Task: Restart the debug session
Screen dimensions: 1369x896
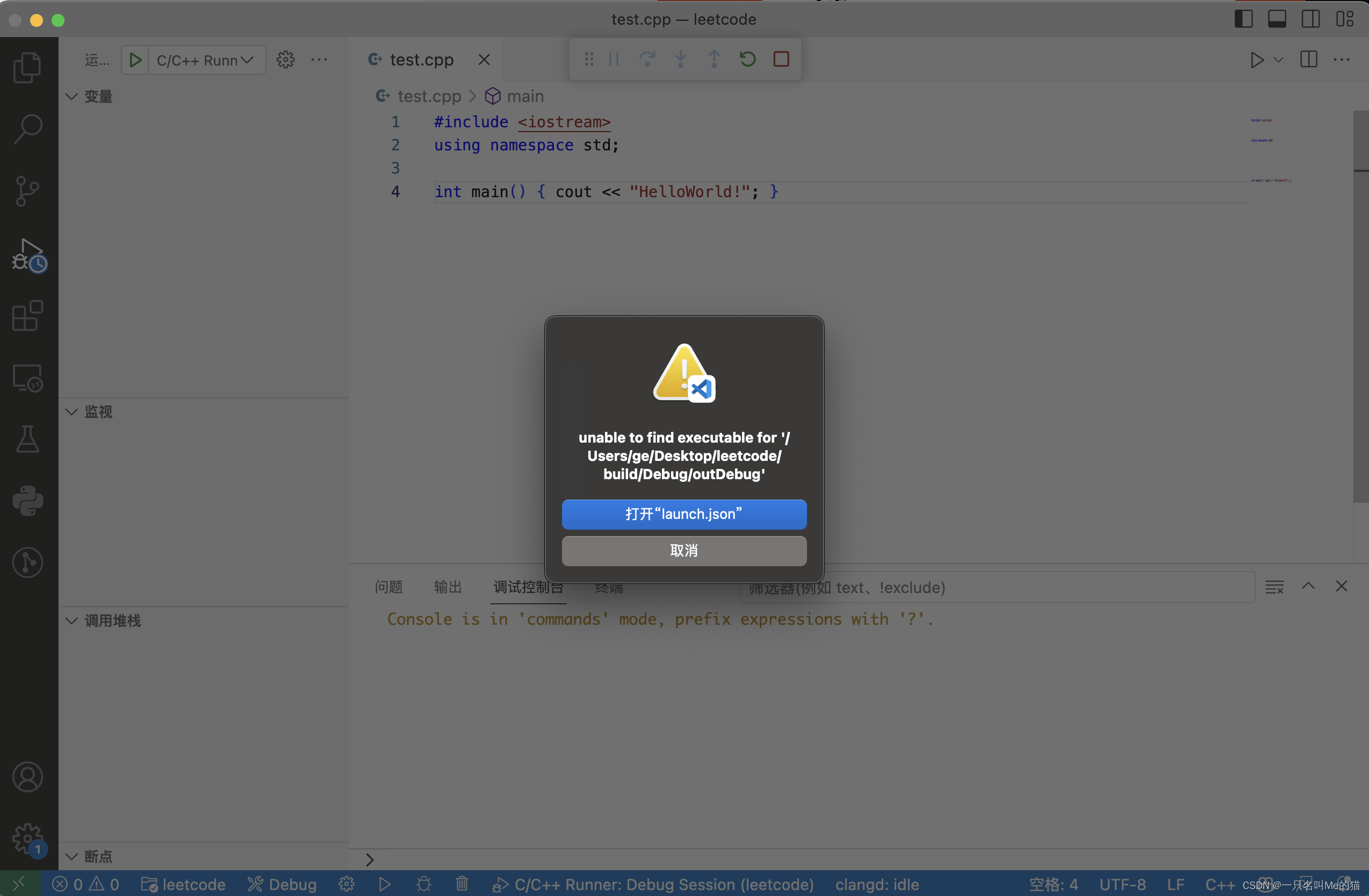Action: [747, 59]
